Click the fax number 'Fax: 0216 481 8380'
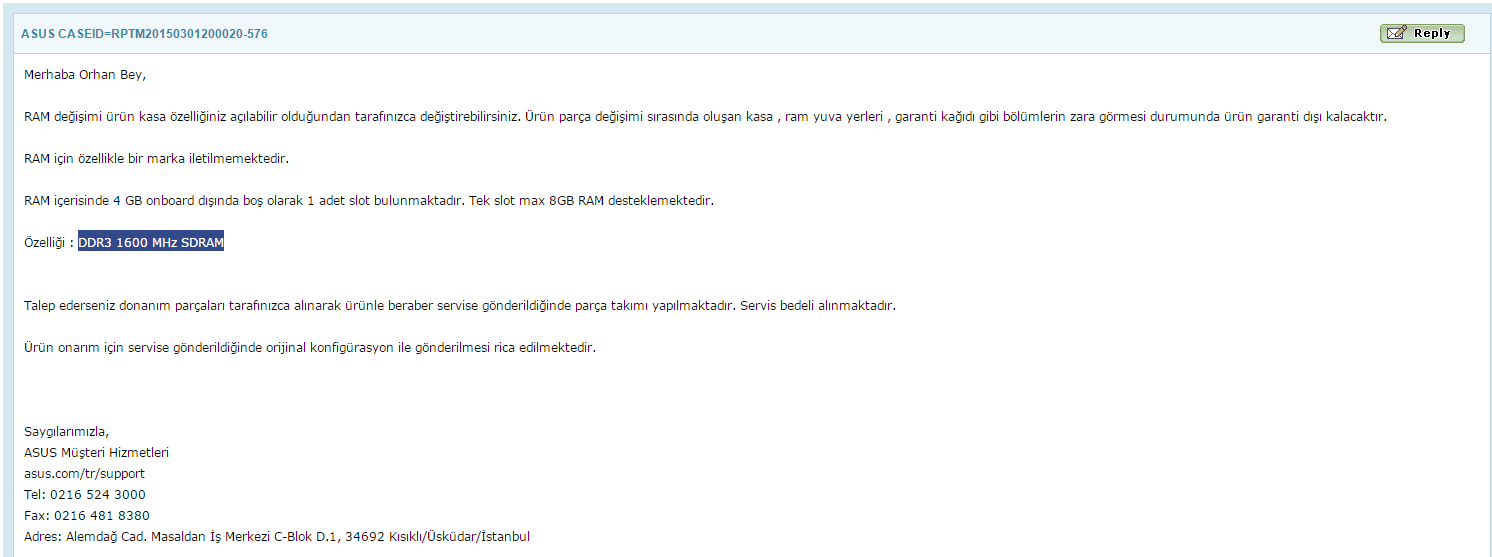The image size is (1492, 557). [x=87, y=516]
